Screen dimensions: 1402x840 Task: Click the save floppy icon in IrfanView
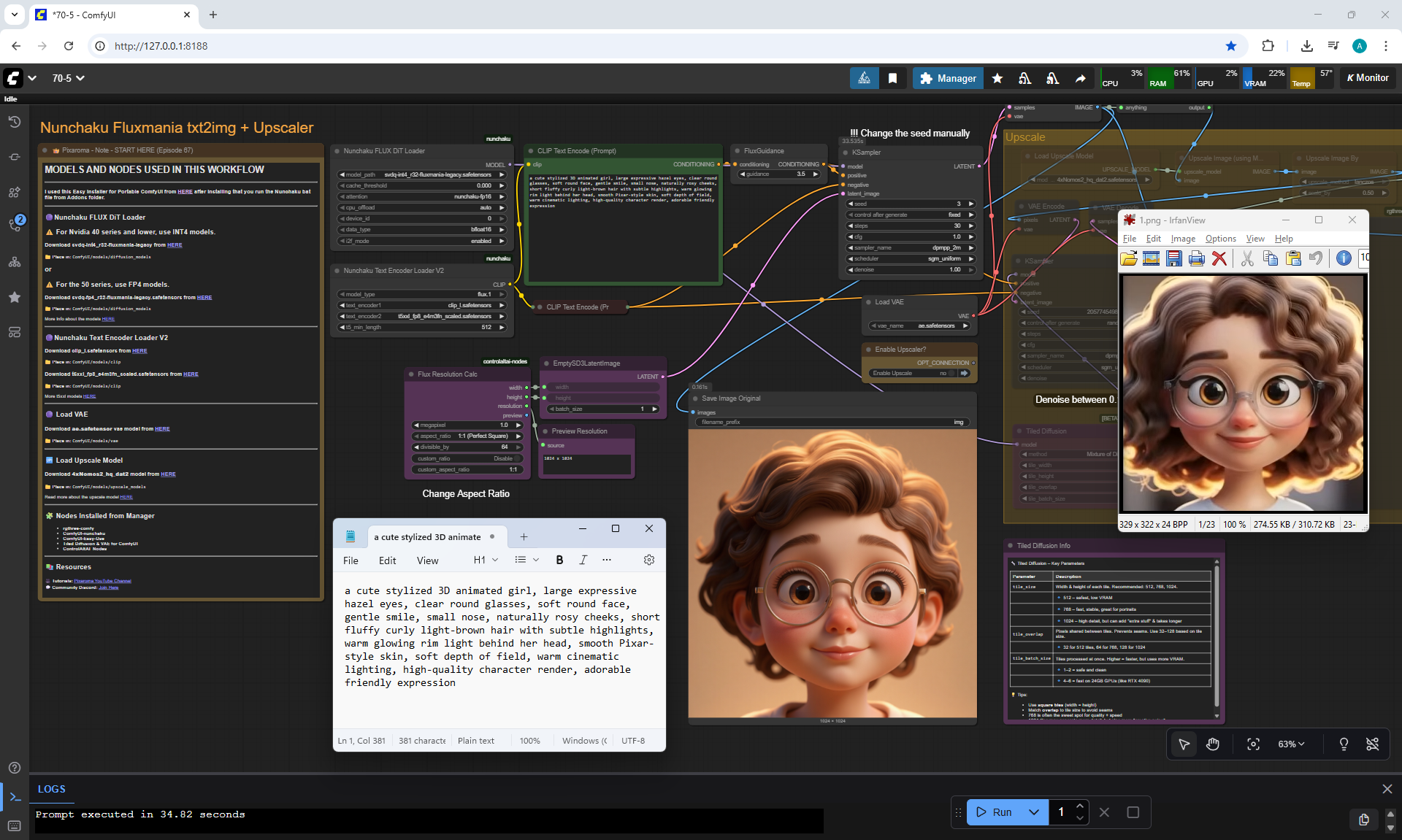pyautogui.click(x=1173, y=258)
